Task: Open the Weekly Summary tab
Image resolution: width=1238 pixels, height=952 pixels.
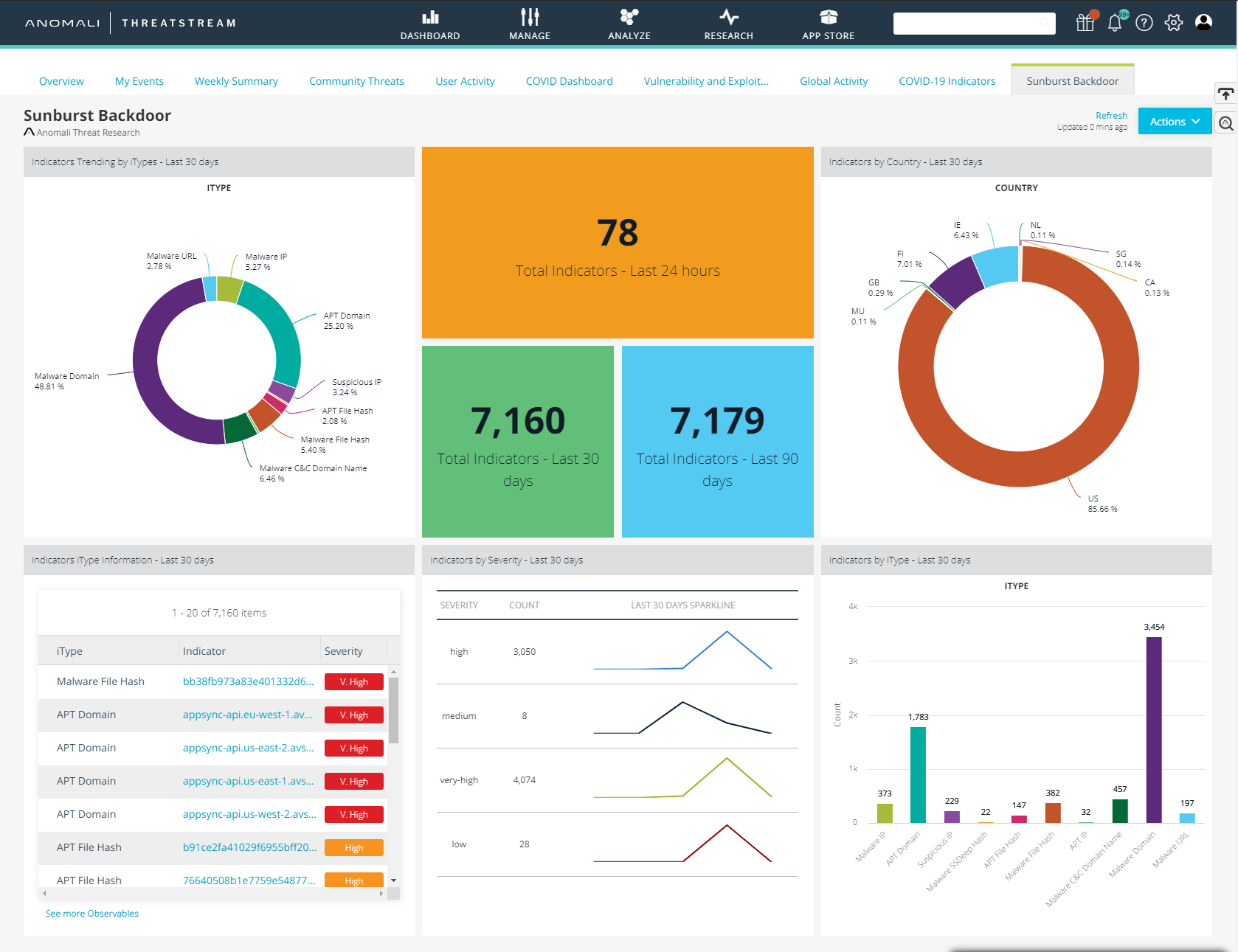Action: point(236,81)
